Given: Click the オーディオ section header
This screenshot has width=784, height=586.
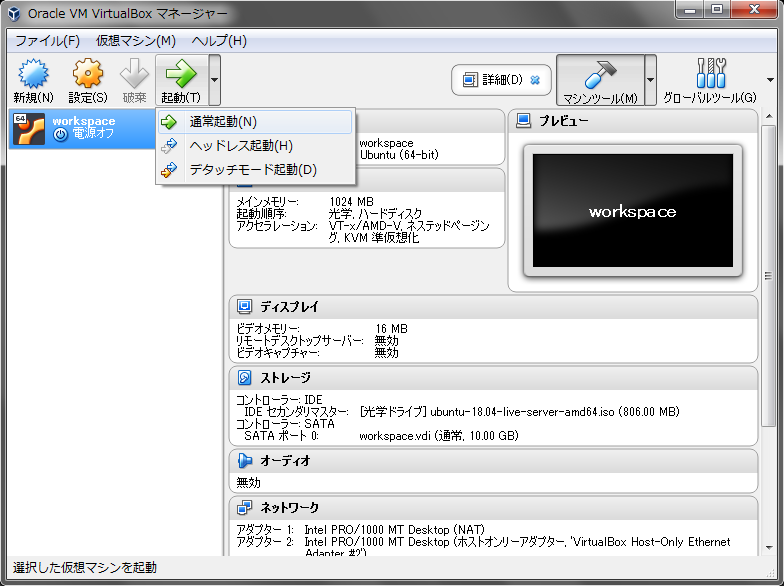Looking at the screenshot, I should tap(493, 460).
